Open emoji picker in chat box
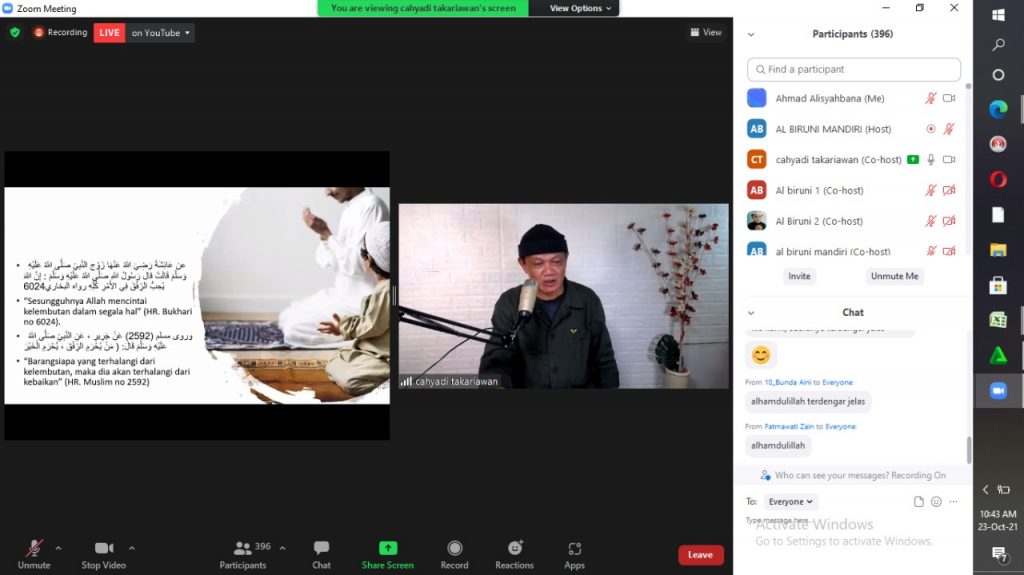 [x=936, y=501]
